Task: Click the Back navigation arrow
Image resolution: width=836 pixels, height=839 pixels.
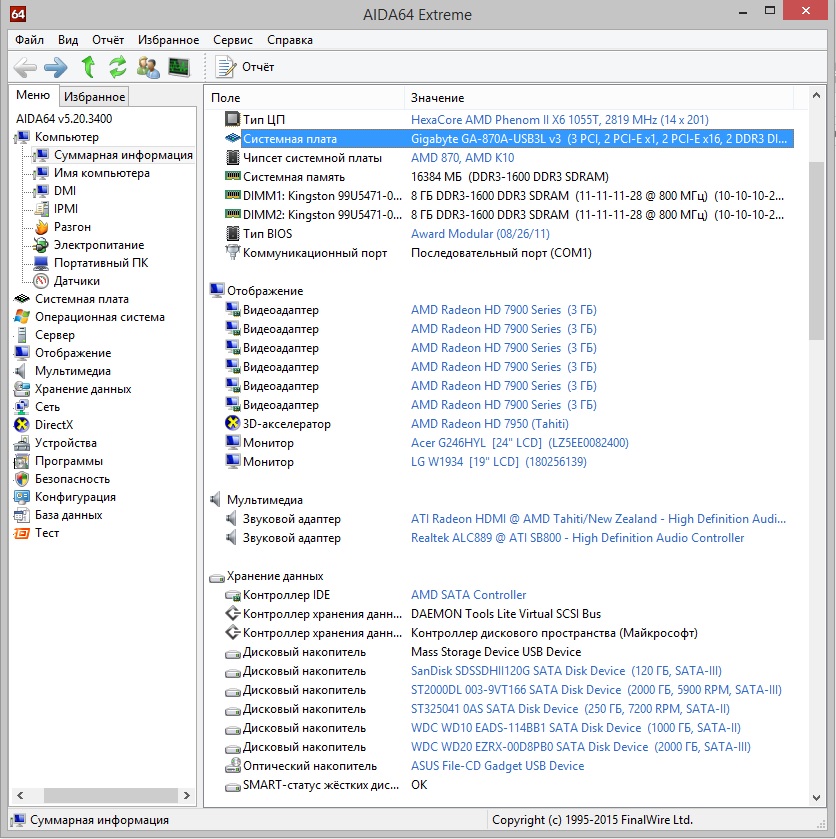Action: pyautogui.click(x=25, y=67)
